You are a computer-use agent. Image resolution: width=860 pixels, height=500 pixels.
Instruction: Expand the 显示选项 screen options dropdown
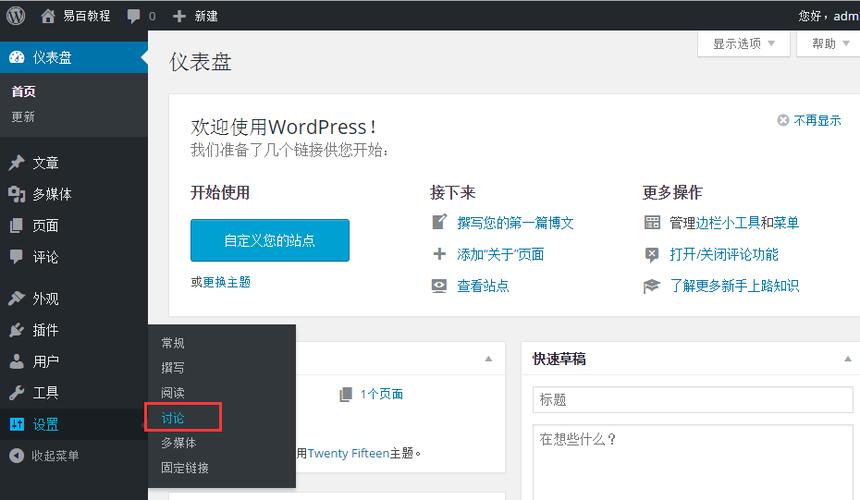pos(743,43)
